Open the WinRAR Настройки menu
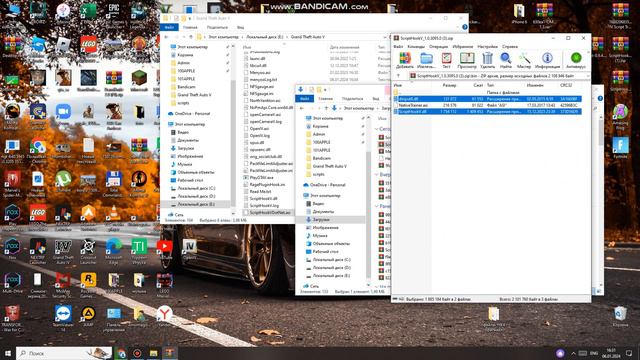 pos(487,47)
